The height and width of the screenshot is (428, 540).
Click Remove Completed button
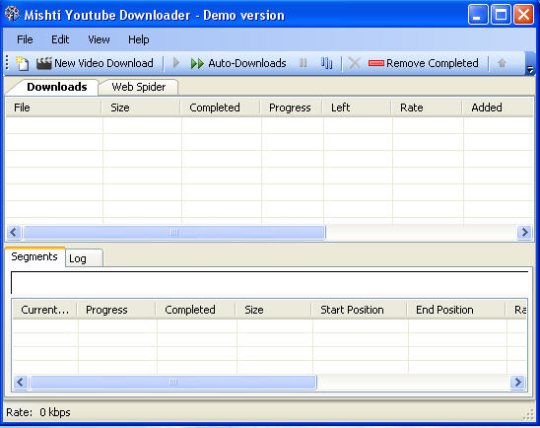[x=423, y=63]
